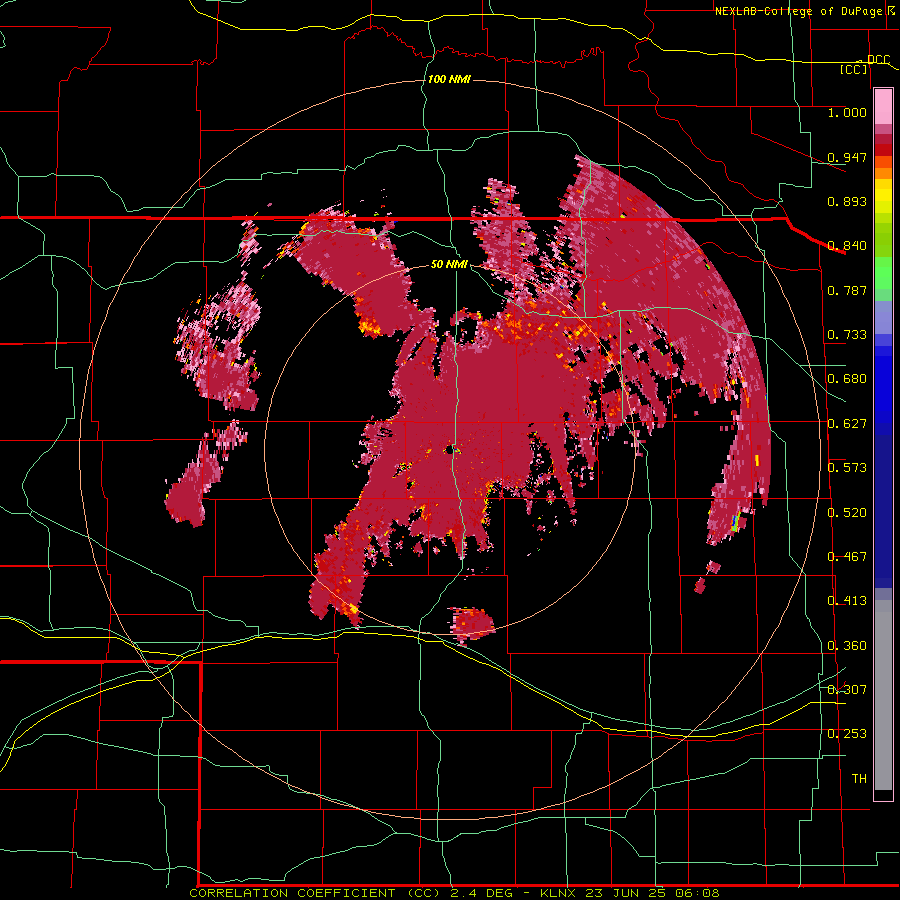This screenshot has height=900, width=900.
Task: Click the 50 NMI range ring label
Action: pos(449,264)
